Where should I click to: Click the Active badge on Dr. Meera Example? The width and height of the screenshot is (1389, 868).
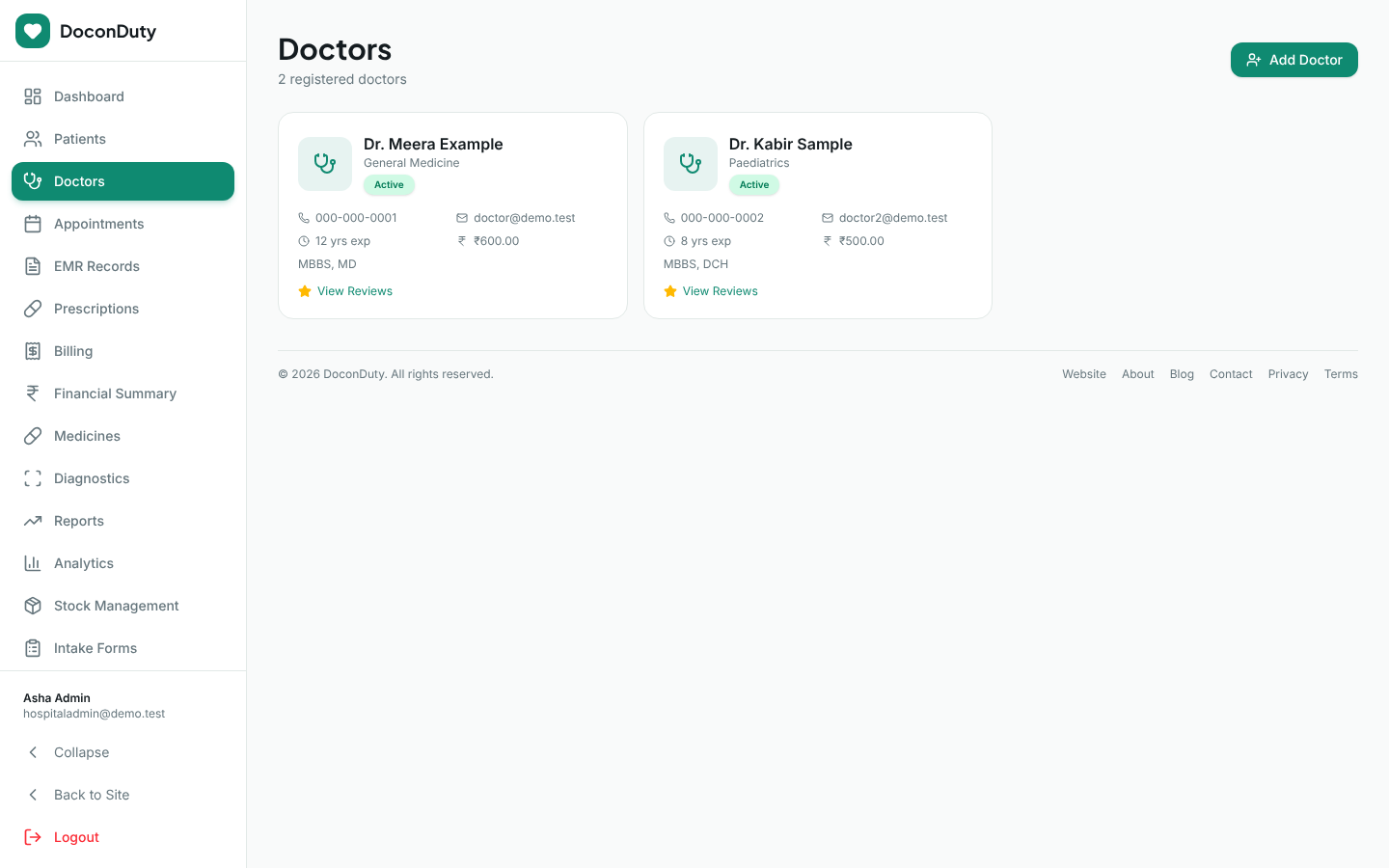point(389,185)
